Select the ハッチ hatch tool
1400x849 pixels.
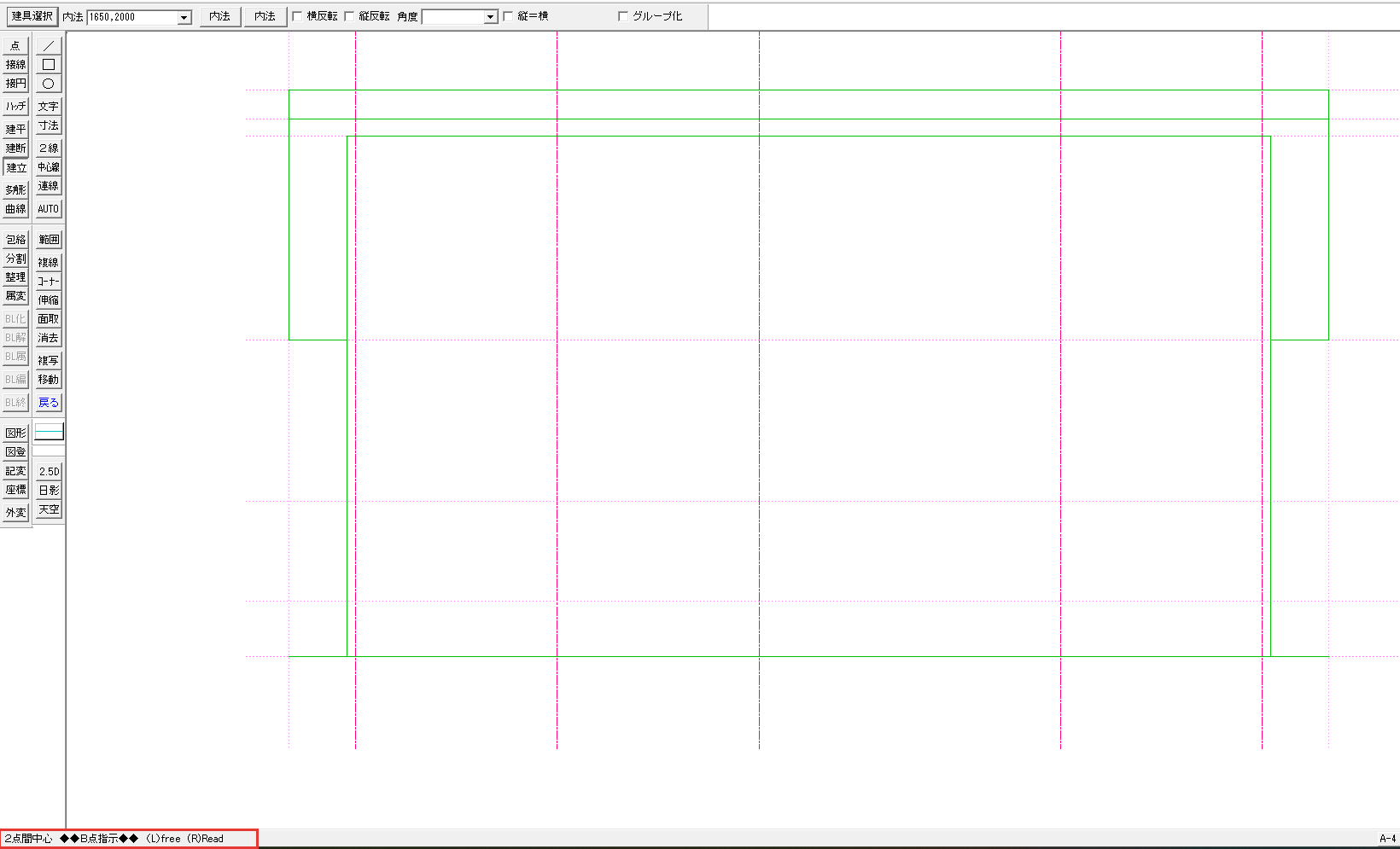tap(16, 107)
